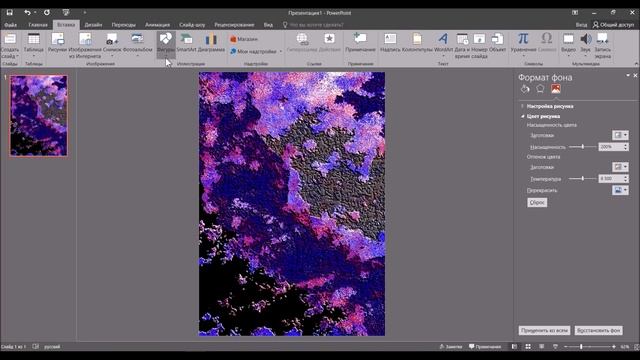Switch to Анимация tab
Screen dimensions: 640x360
[x=158, y=25]
